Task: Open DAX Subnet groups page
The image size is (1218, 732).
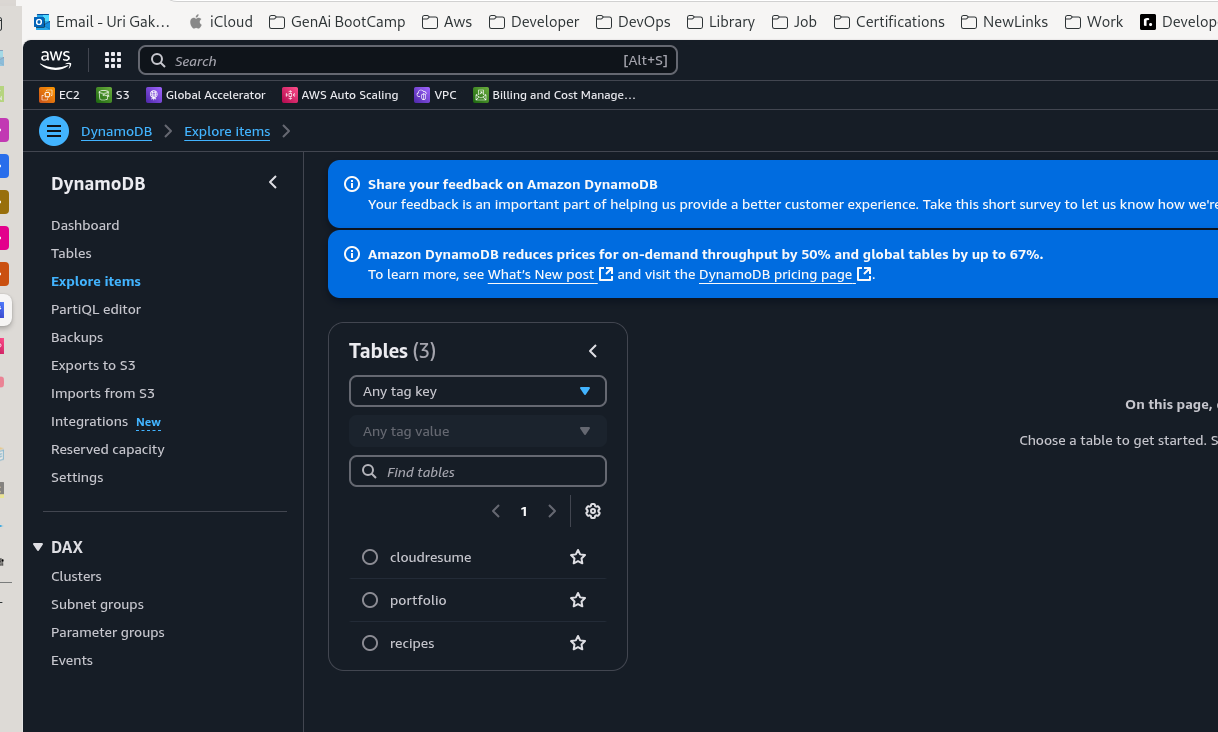Action: click(97, 604)
